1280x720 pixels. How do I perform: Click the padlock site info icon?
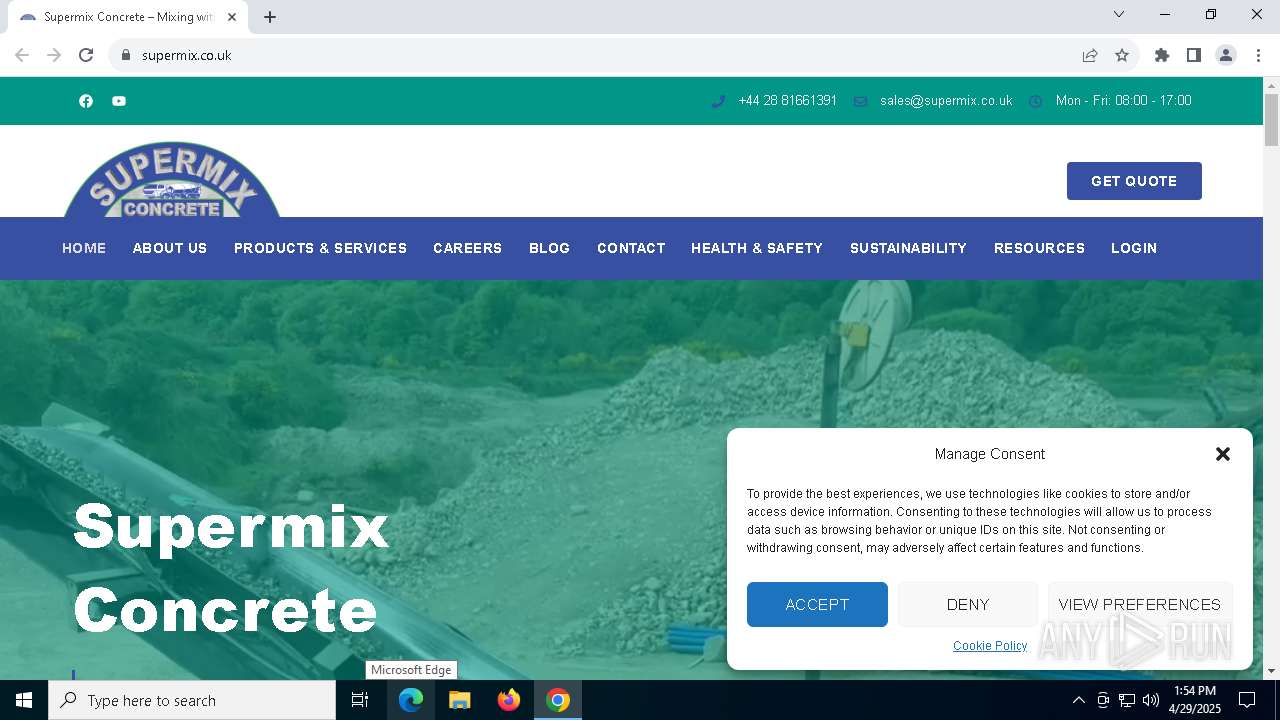[x=126, y=55]
